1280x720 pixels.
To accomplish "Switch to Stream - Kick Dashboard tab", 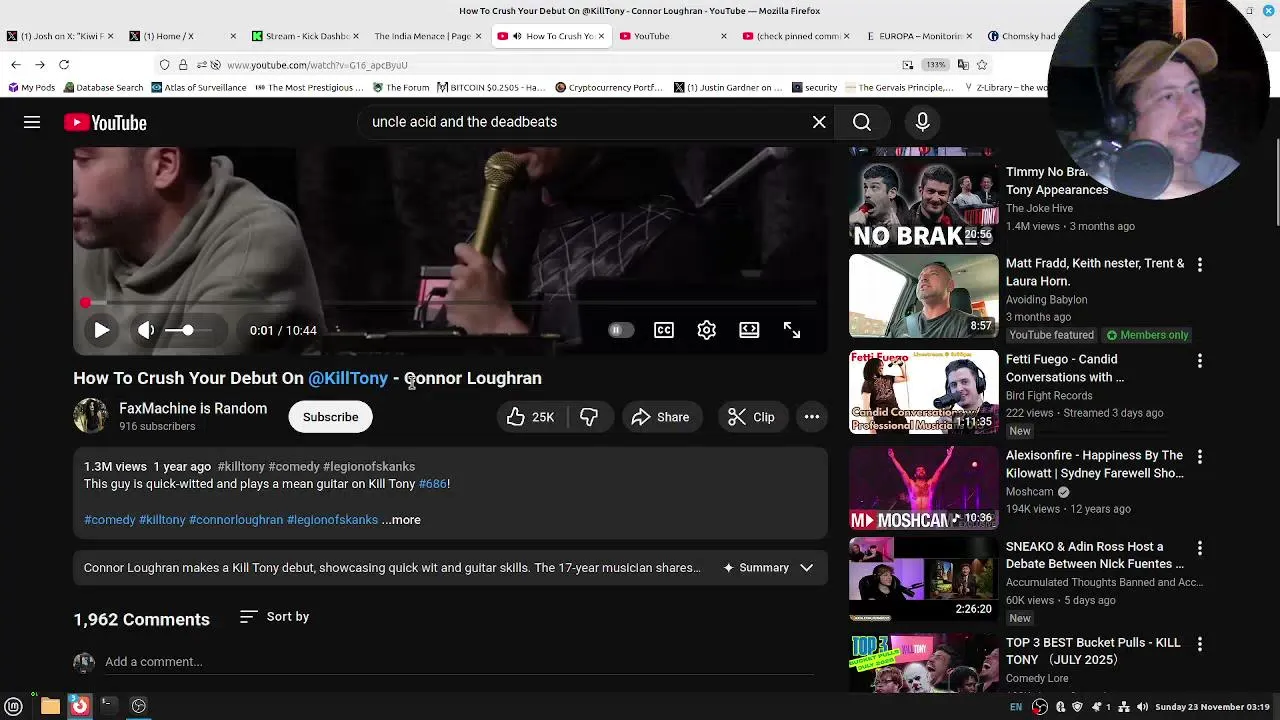I will point(303,36).
